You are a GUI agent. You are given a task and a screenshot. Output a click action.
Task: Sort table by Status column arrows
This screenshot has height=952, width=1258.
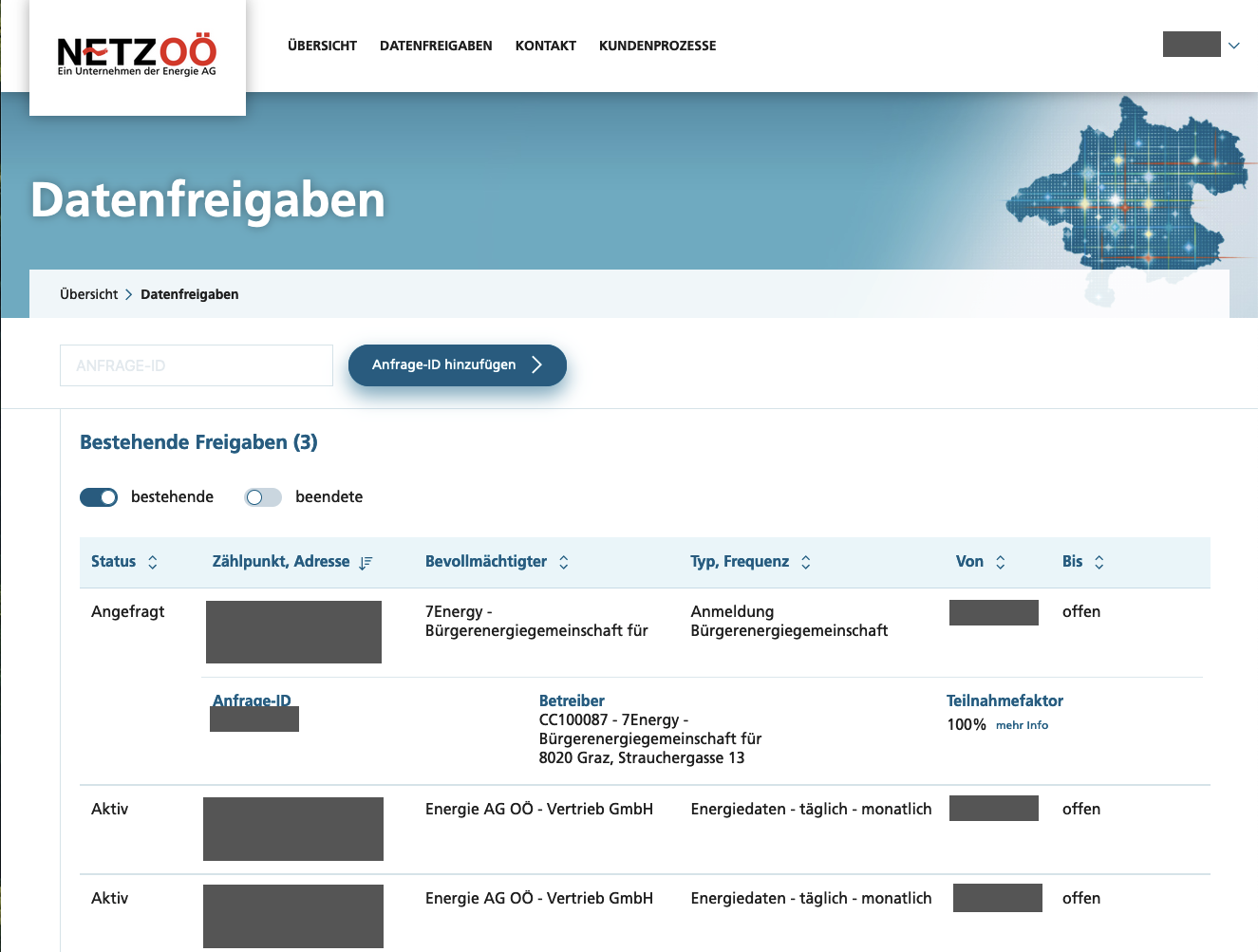[x=152, y=562]
